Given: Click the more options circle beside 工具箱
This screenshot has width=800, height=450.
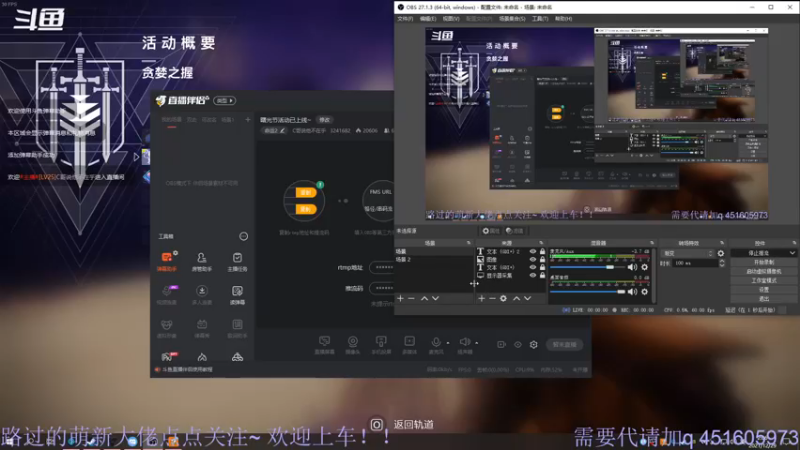Looking at the screenshot, I should 243,236.
